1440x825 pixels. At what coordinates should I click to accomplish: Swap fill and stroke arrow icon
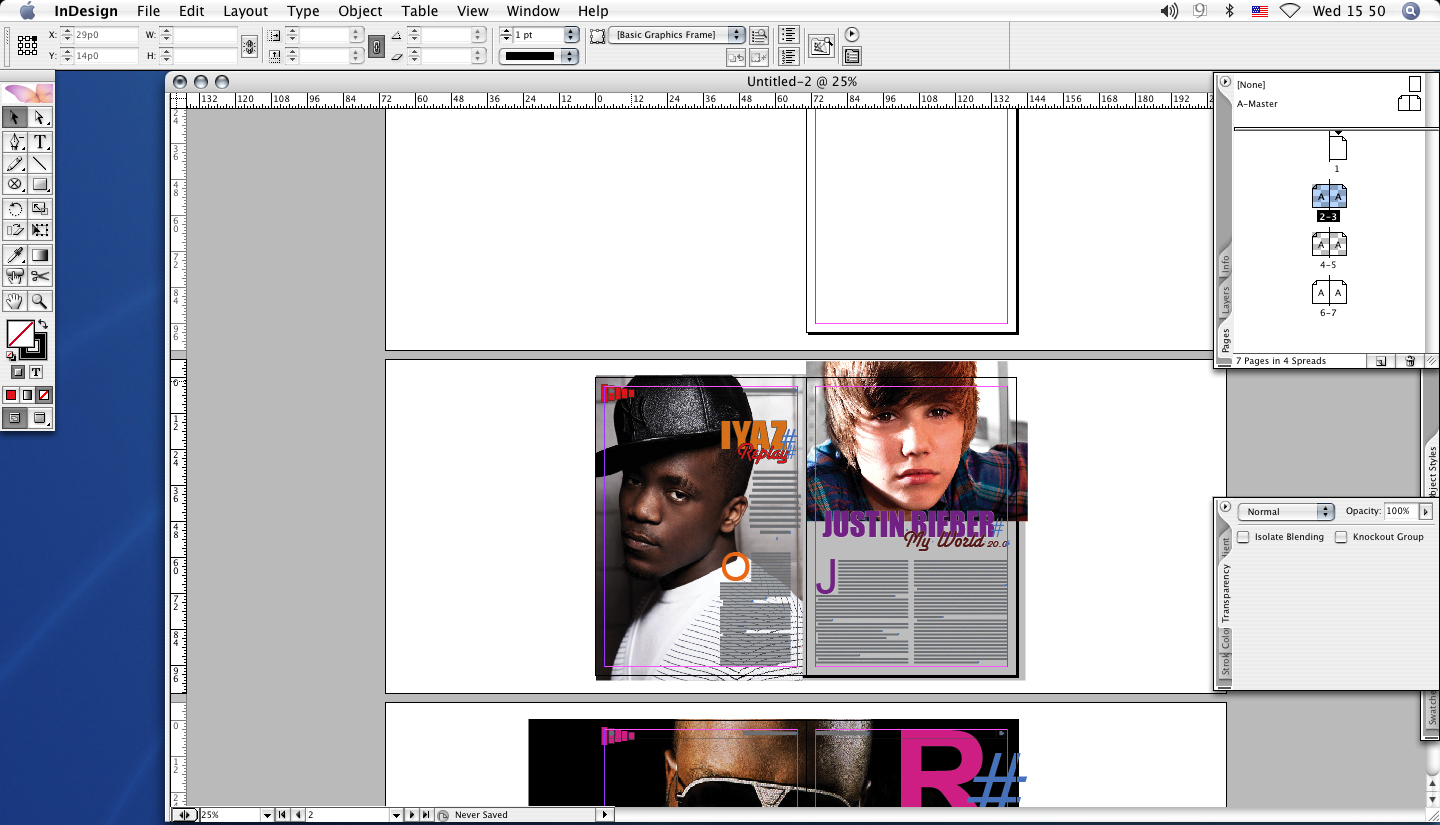(x=43, y=324)
